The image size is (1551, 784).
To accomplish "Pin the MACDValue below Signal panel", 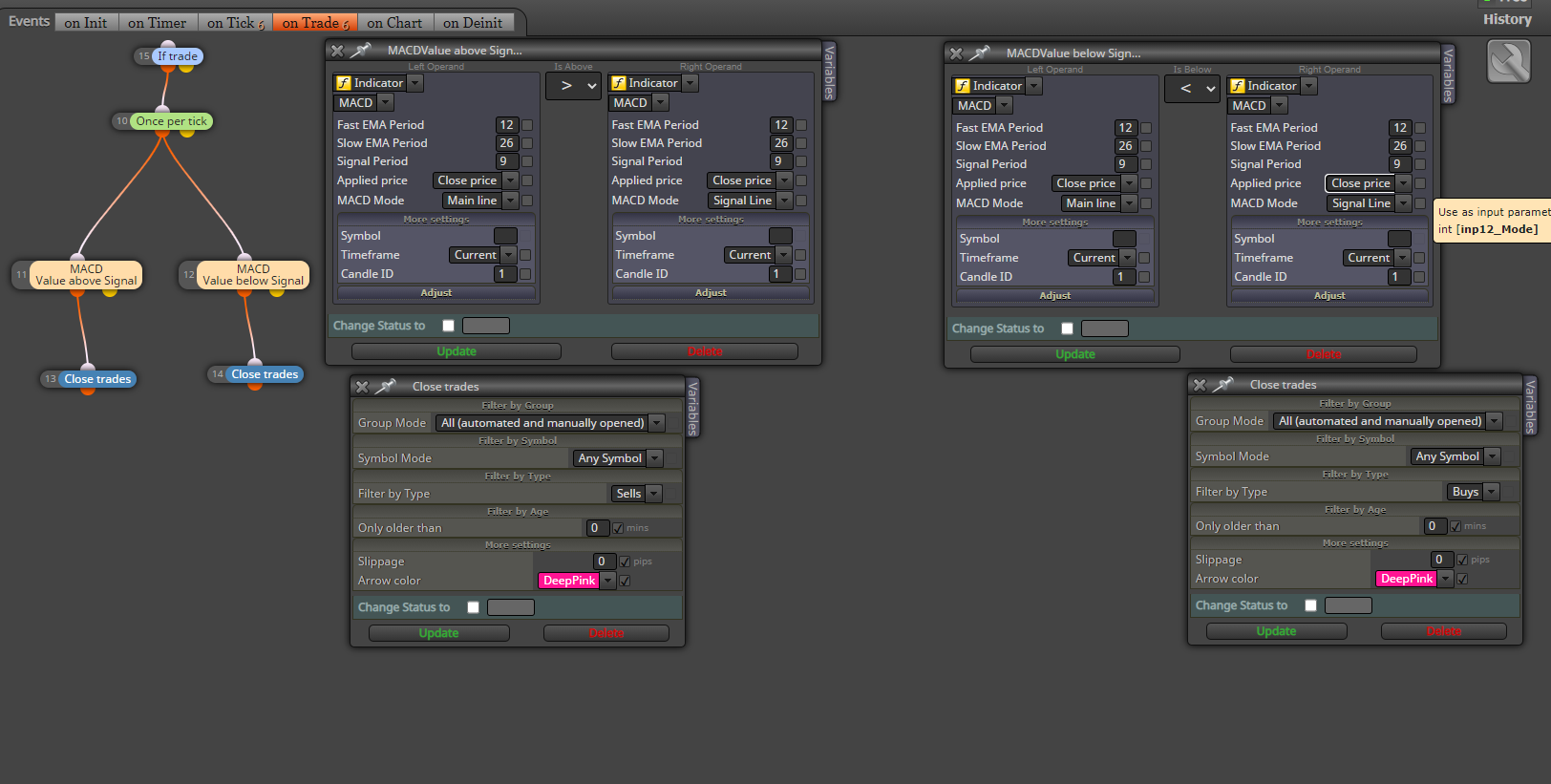I will coord(980,53).
